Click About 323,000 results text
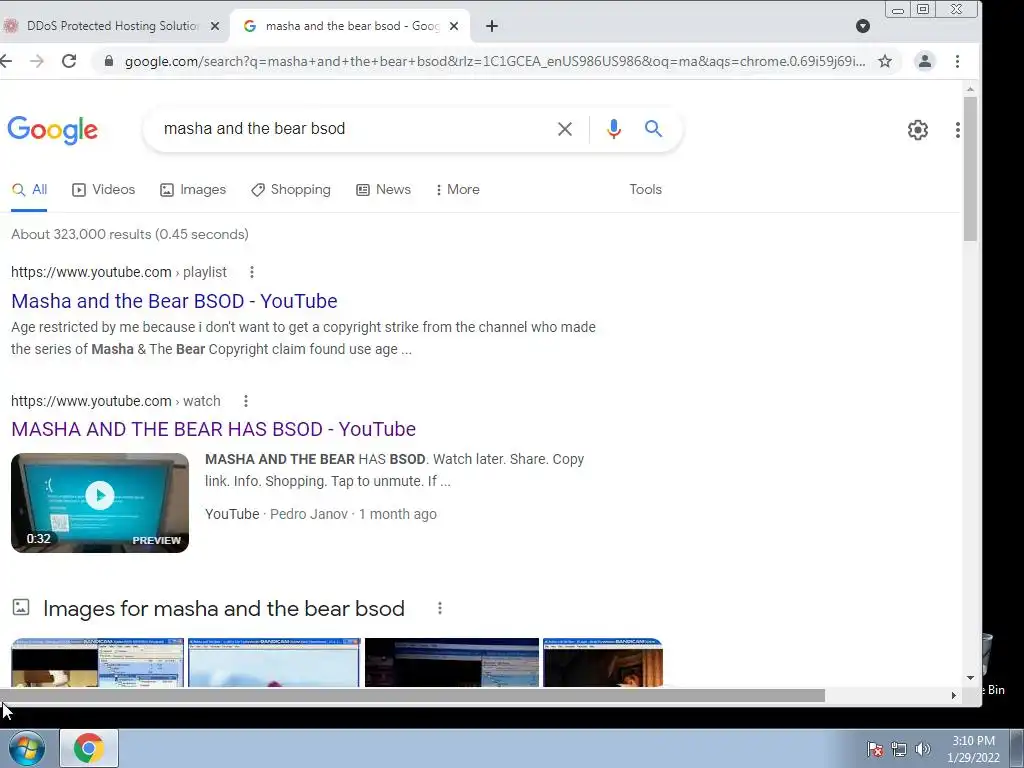Screen dimensions: 1024x768 (130, 234)
